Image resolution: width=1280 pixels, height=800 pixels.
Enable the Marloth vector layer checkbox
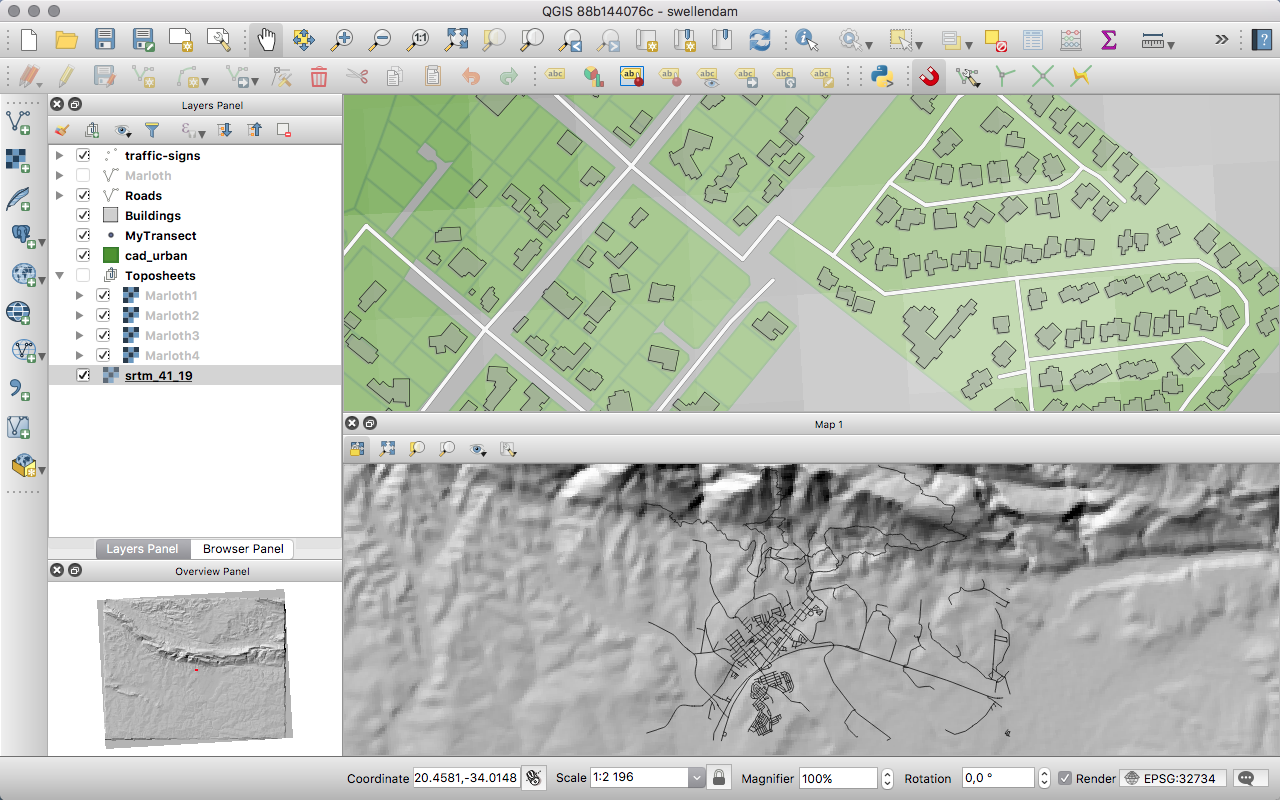point(83,176)
